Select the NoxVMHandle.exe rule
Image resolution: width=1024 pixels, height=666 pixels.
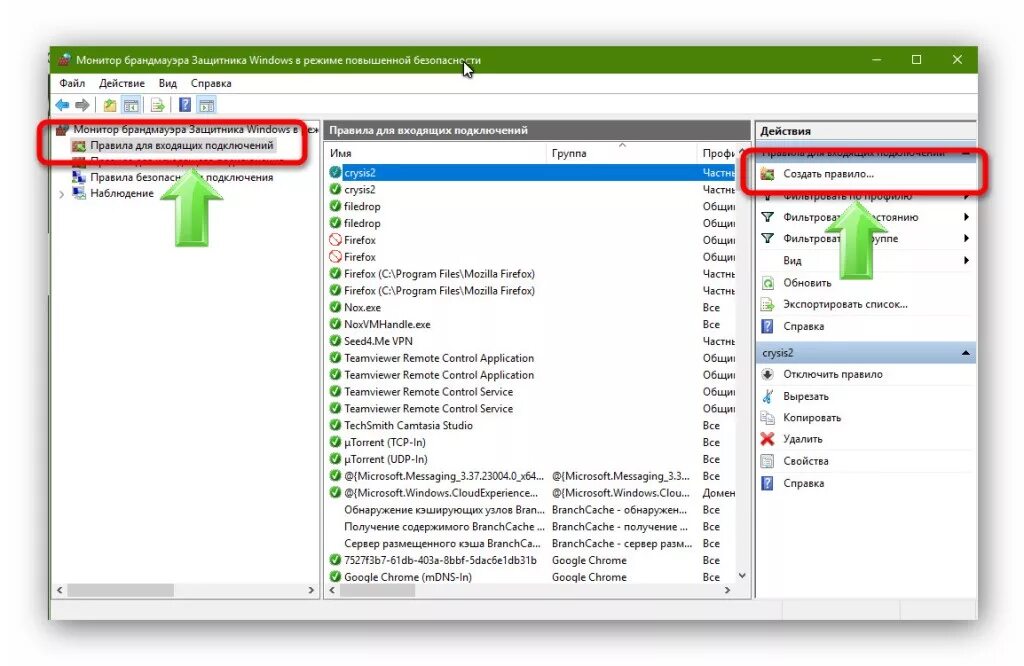530,325
